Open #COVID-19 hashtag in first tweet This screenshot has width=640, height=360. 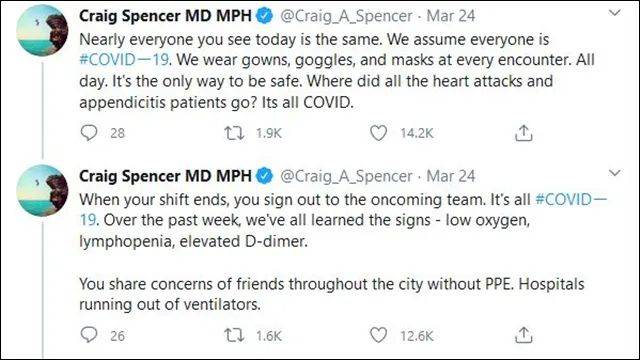point(124,60)
